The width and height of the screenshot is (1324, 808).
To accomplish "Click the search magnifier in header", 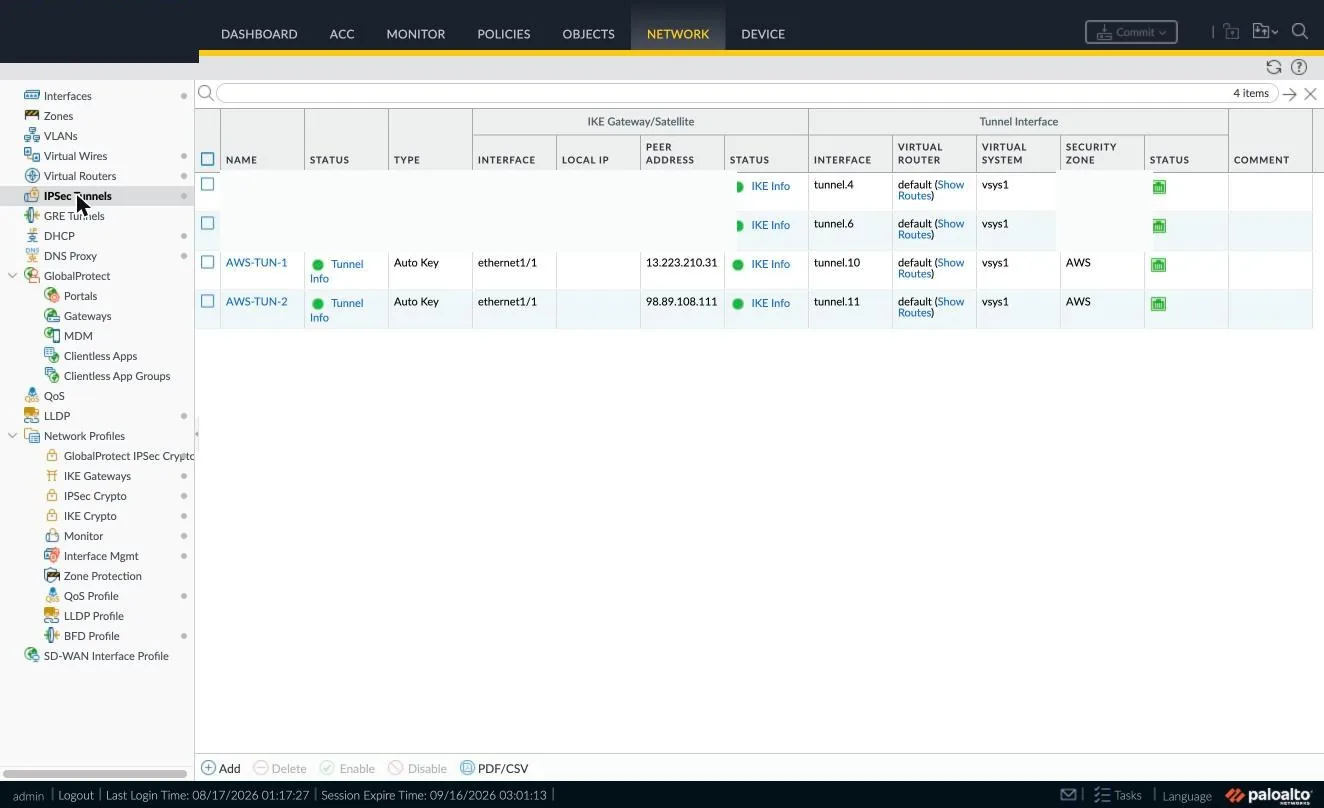I will pos(1300,31).
